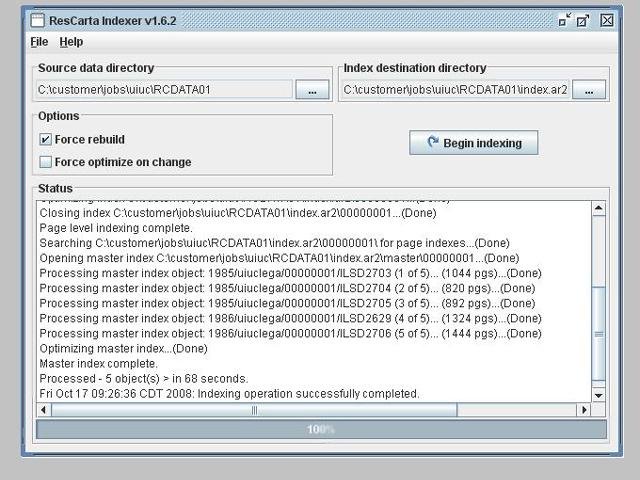Click the Status log's horizontal scrollbar thumb
This screenshot has width=640, height=480.
[255, 409]
